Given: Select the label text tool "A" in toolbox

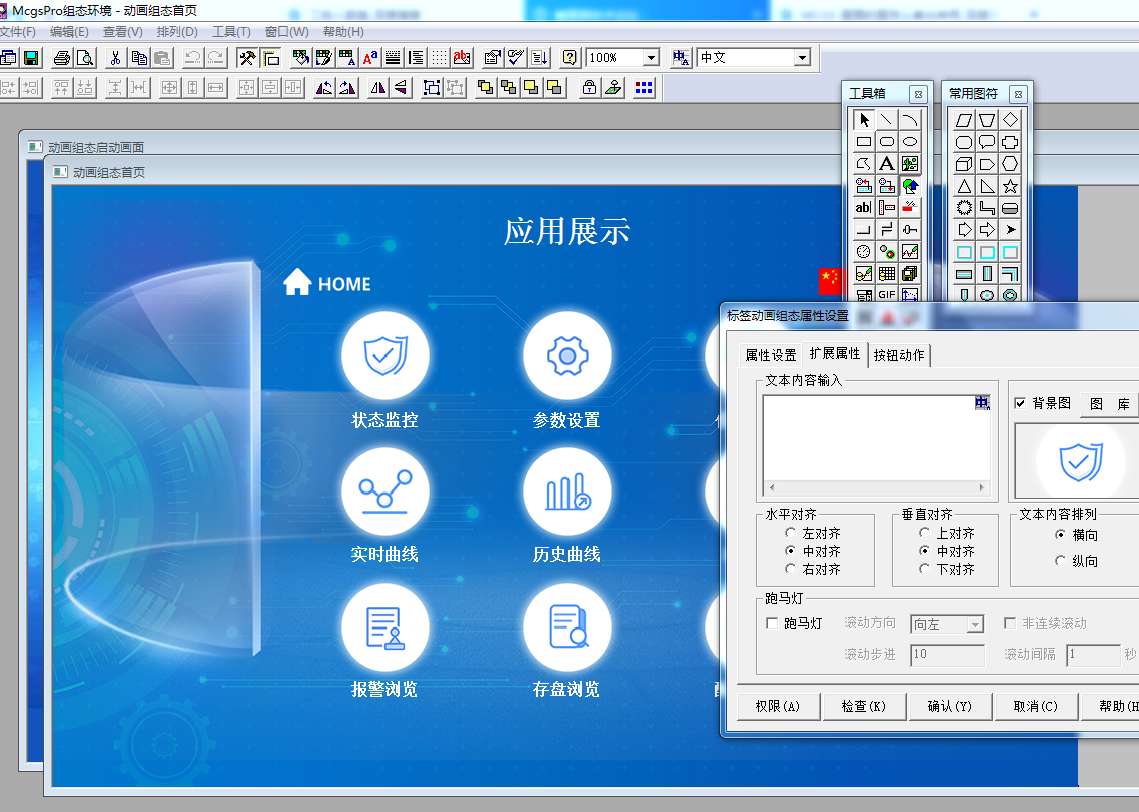Looking at the screenshot, I should [886, 164].
